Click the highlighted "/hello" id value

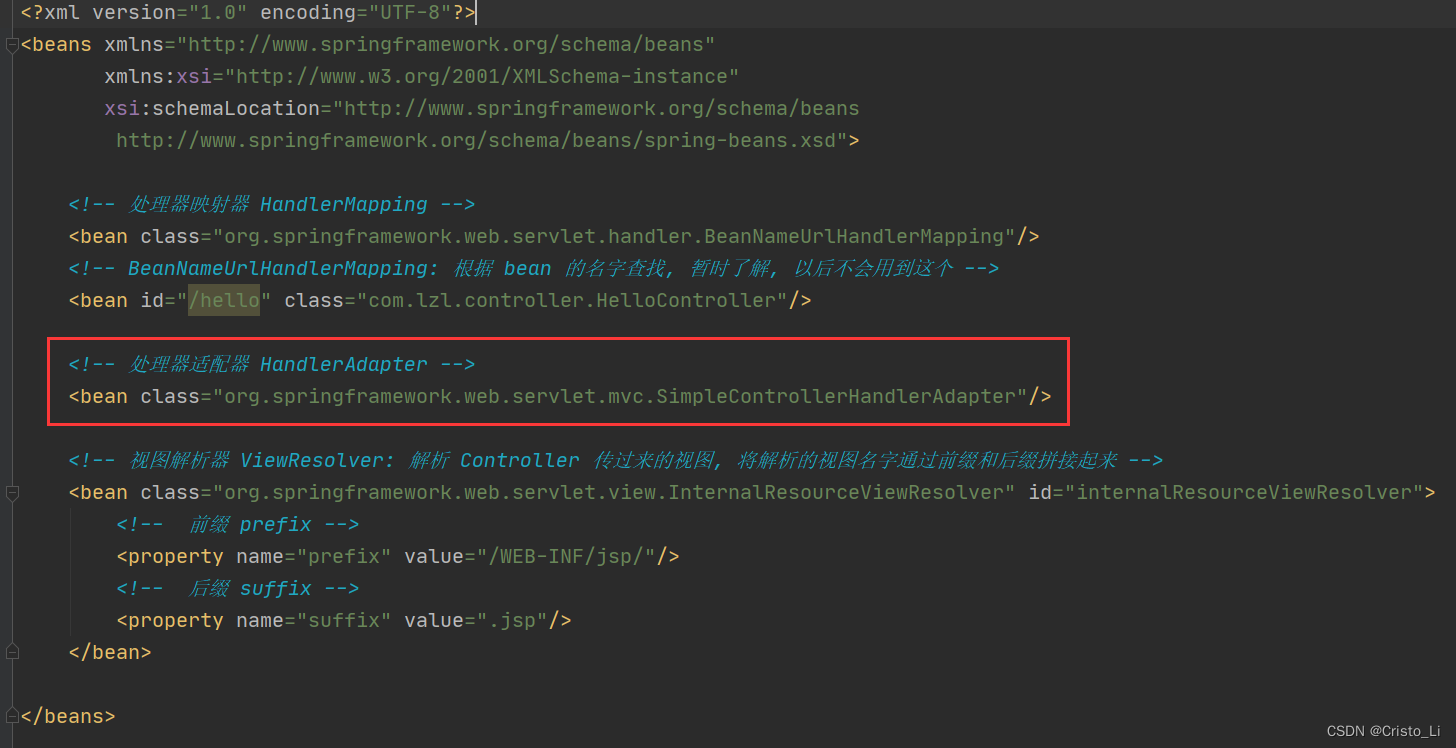point(224,301)
